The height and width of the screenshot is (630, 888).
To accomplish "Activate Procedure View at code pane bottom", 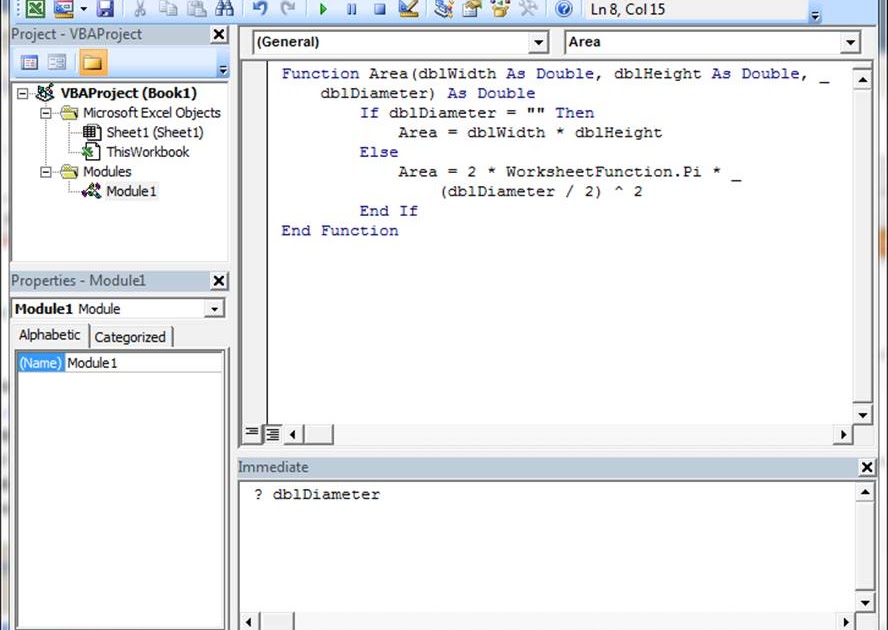I will 251,433.
